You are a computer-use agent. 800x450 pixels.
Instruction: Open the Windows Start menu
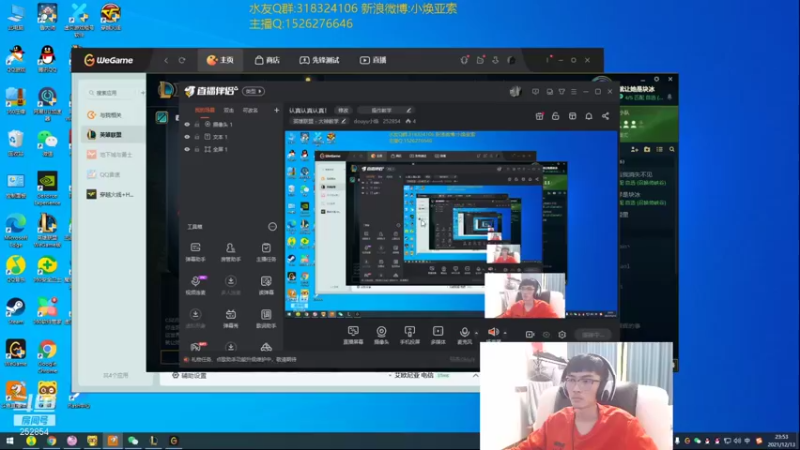10,441
